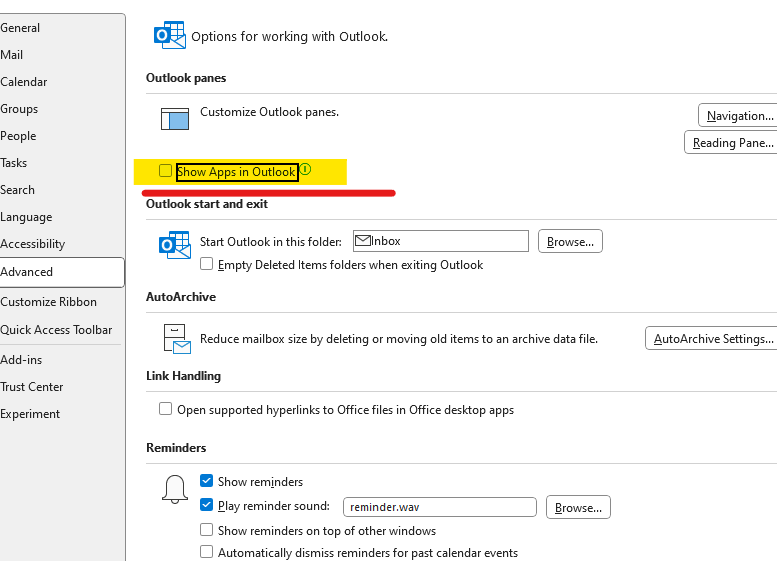Select the Advanced options category

pyautogui.click(x=62, y=272)
